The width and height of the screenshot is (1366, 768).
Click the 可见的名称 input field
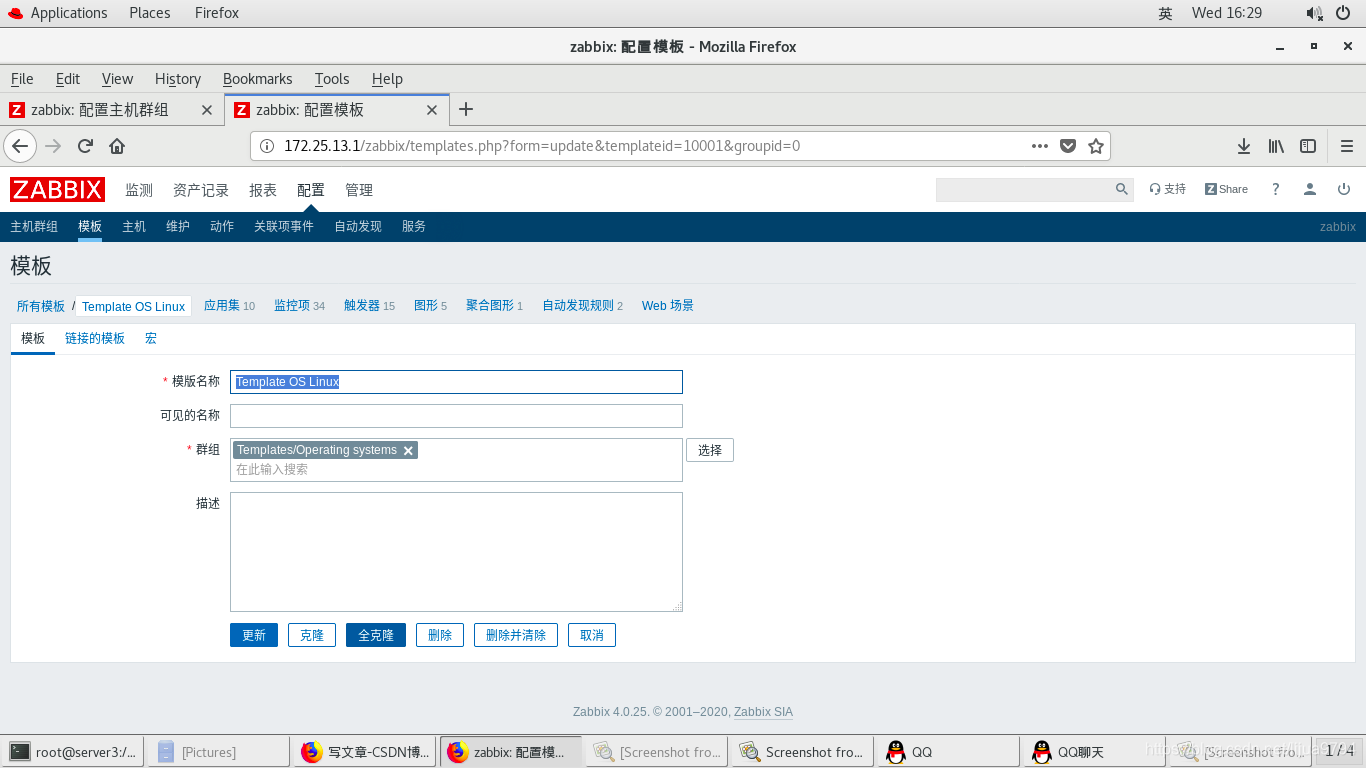click(456, 416)
